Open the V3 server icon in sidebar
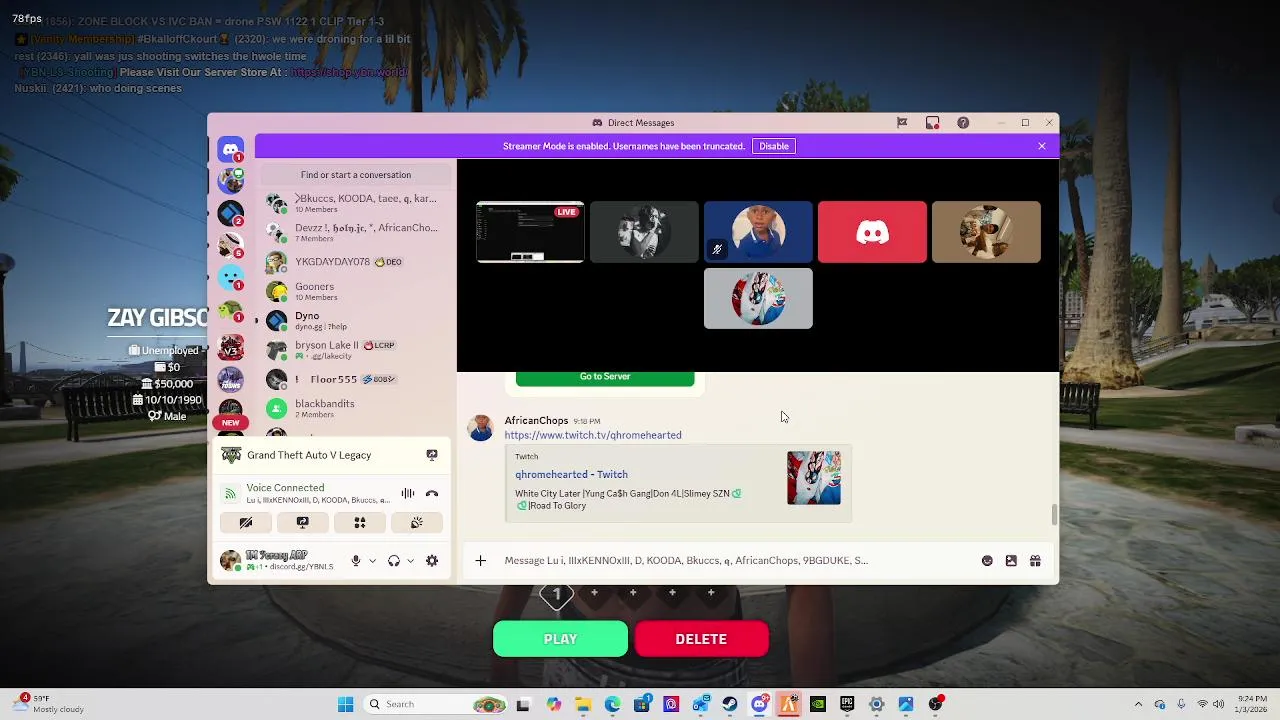Viewport: 1280px width, 720px height. click(231, 347)
